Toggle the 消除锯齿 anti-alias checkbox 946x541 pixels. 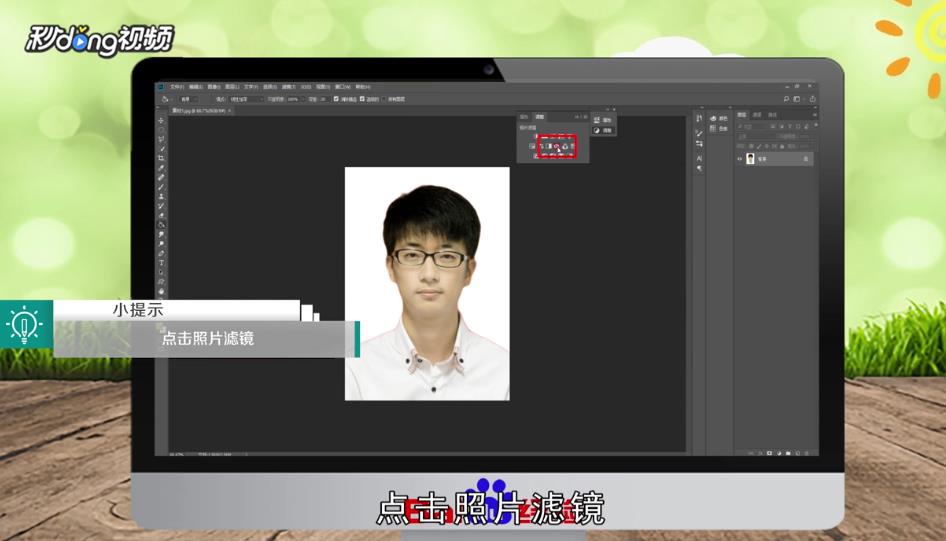(x=336, y=99)
